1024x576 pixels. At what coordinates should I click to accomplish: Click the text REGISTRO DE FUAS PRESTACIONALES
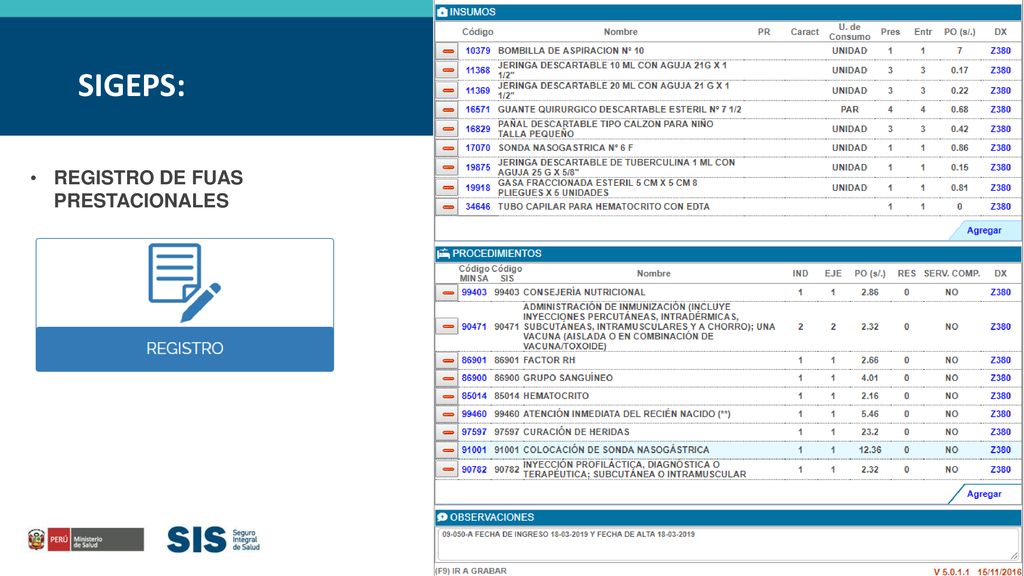click(x=148, y=189)
